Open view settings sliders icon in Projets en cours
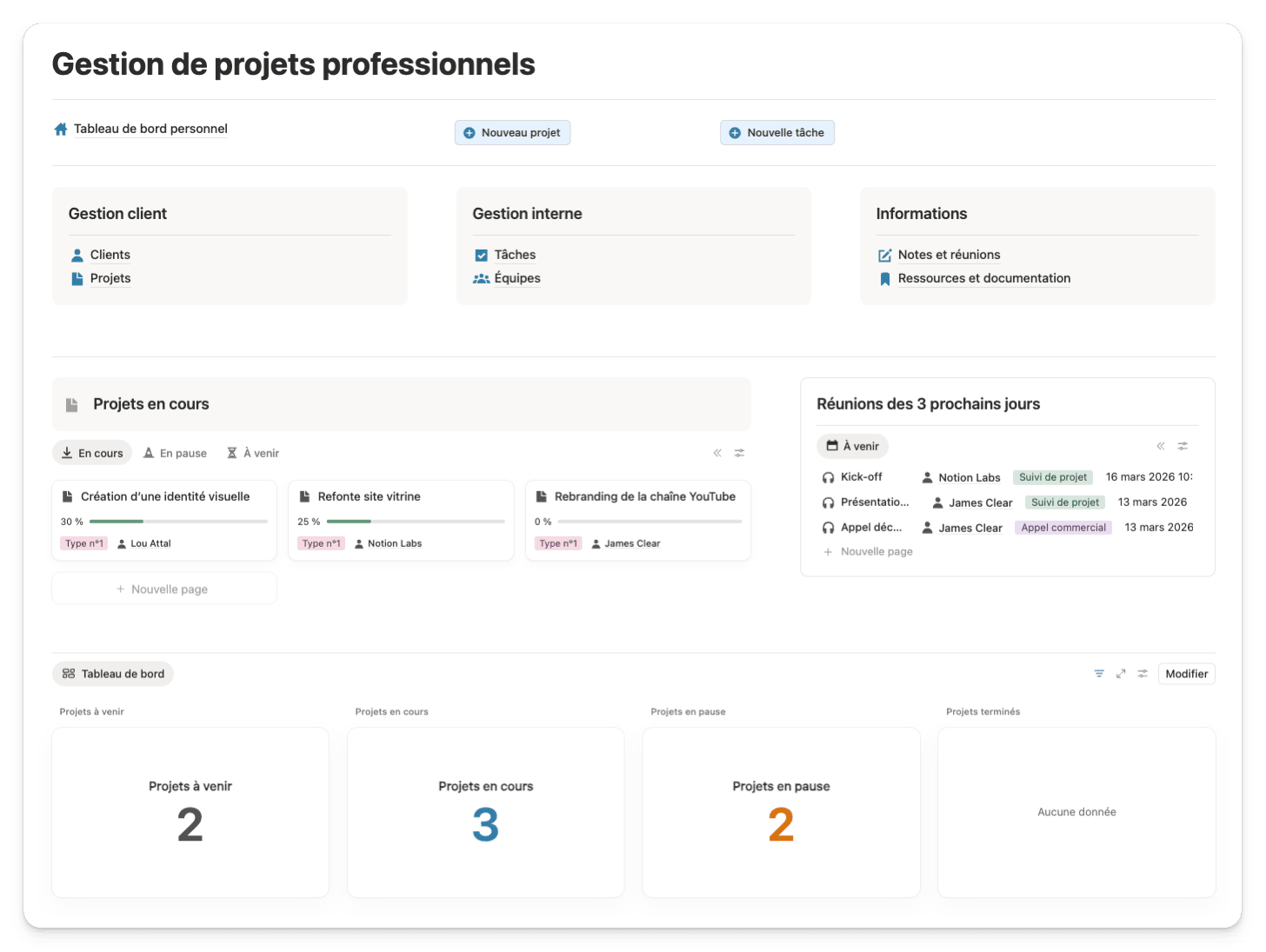1266x952 pixels. (739, 453)
